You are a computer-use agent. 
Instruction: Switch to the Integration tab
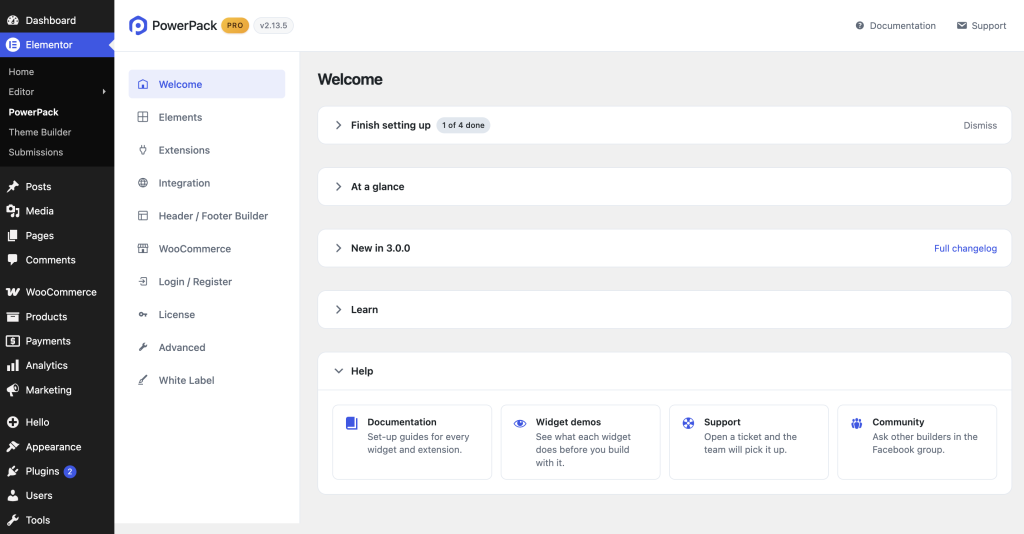(206, 183)
